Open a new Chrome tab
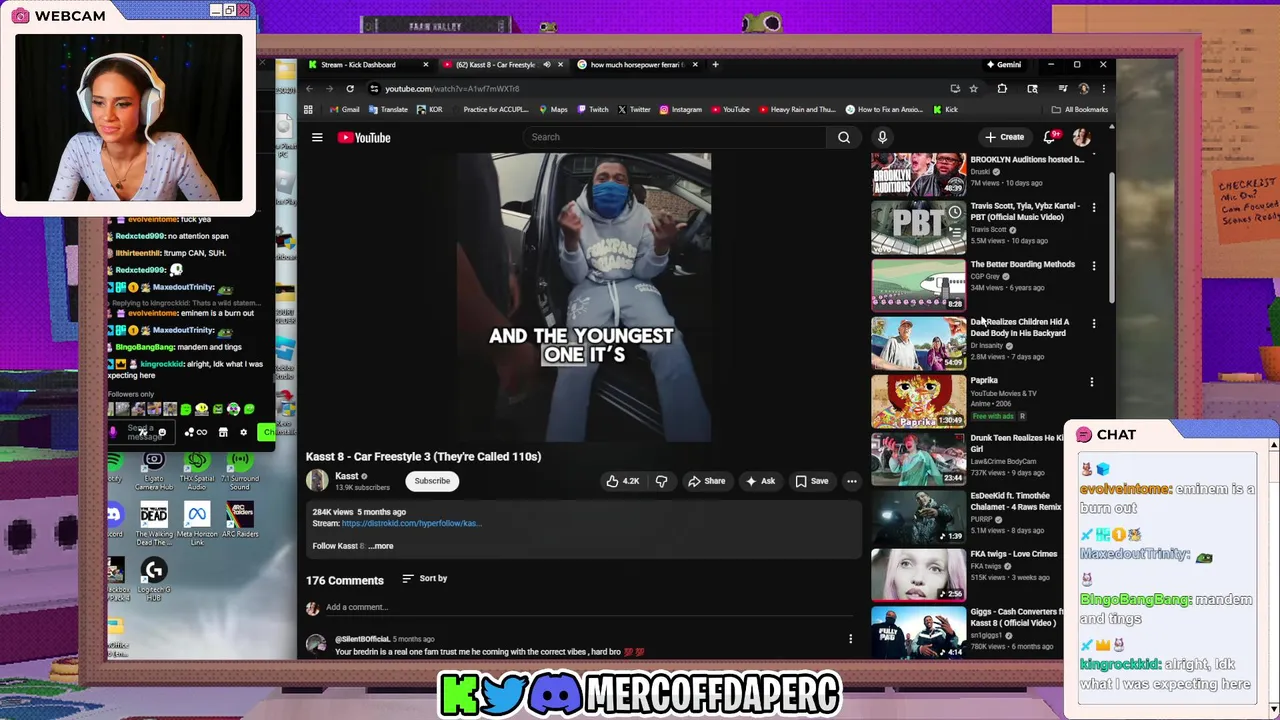 pos(715,65)
